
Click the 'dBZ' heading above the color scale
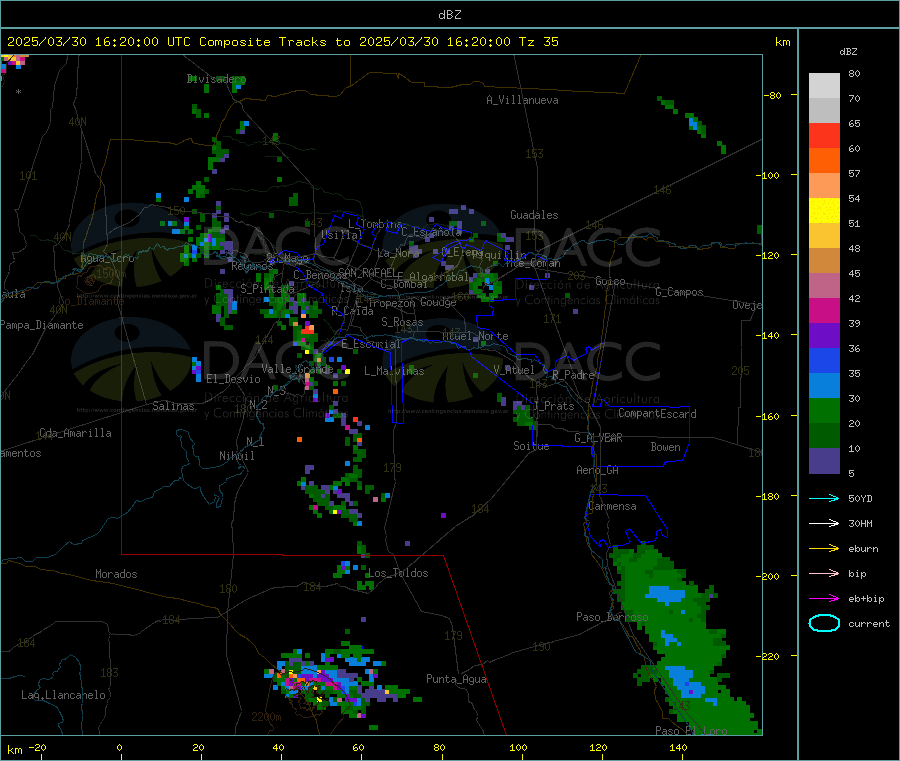(848, 52)
